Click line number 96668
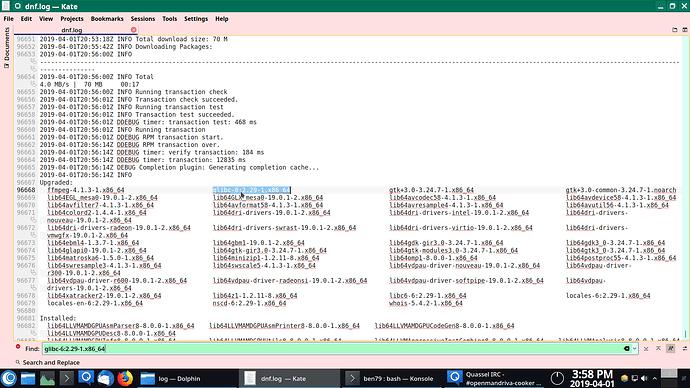 coord(26,190)
